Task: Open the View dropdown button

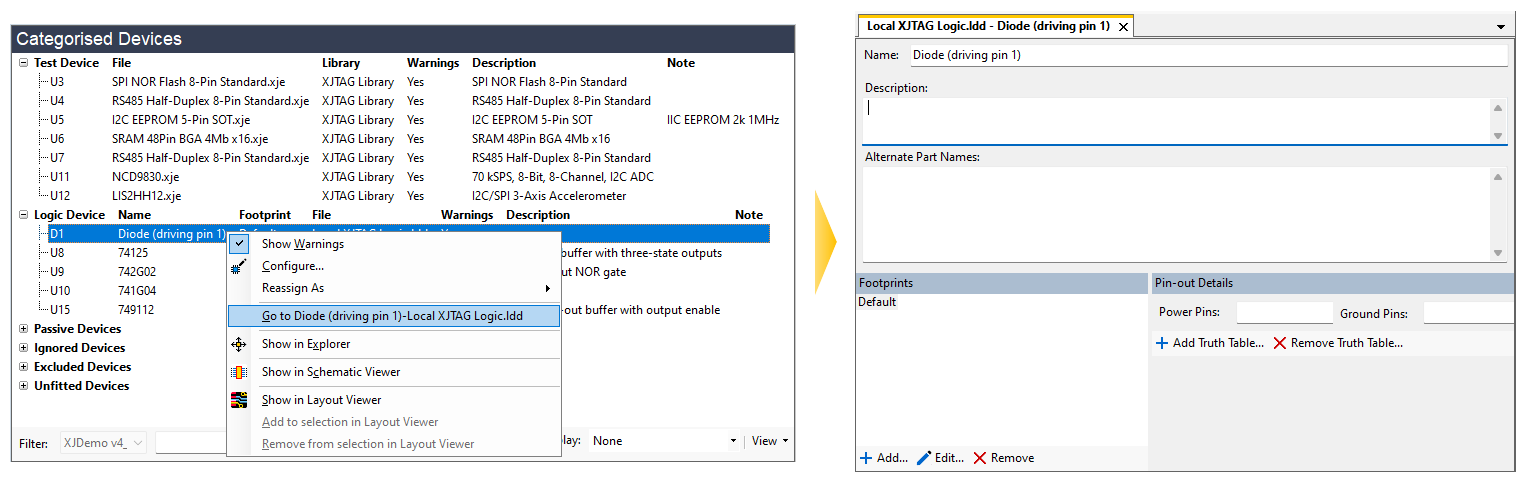Action: coord(770,441)
